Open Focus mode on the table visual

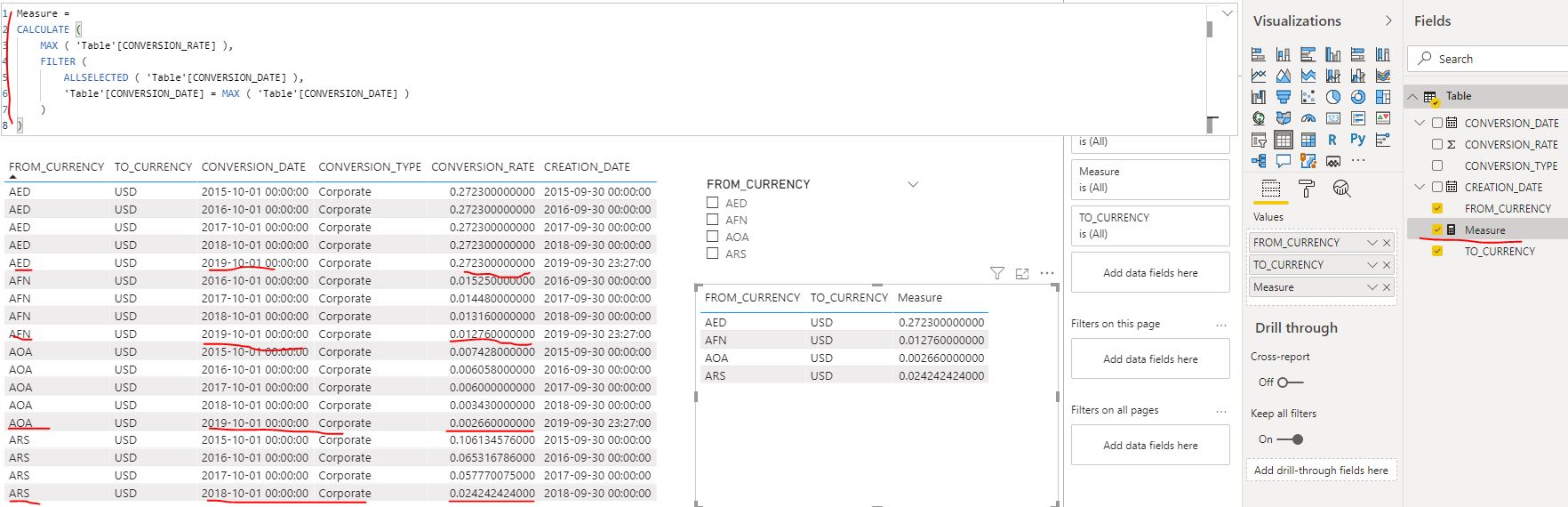click(1022, 273)
